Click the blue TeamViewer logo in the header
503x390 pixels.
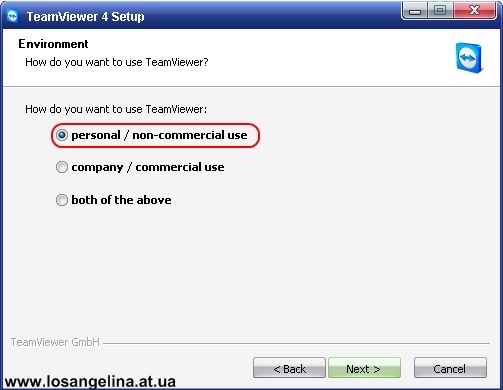469,58
